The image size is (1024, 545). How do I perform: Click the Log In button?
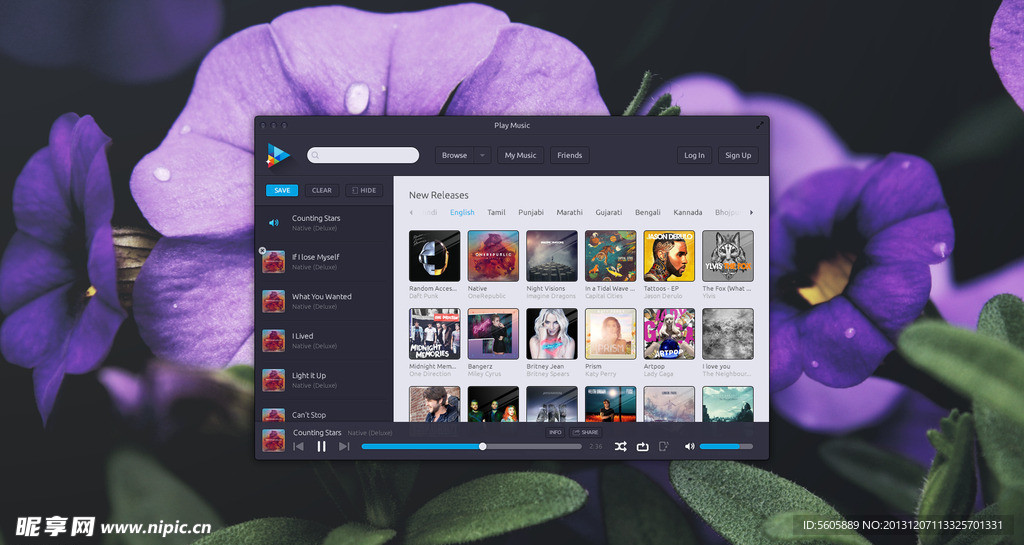(x=694, y=155)
